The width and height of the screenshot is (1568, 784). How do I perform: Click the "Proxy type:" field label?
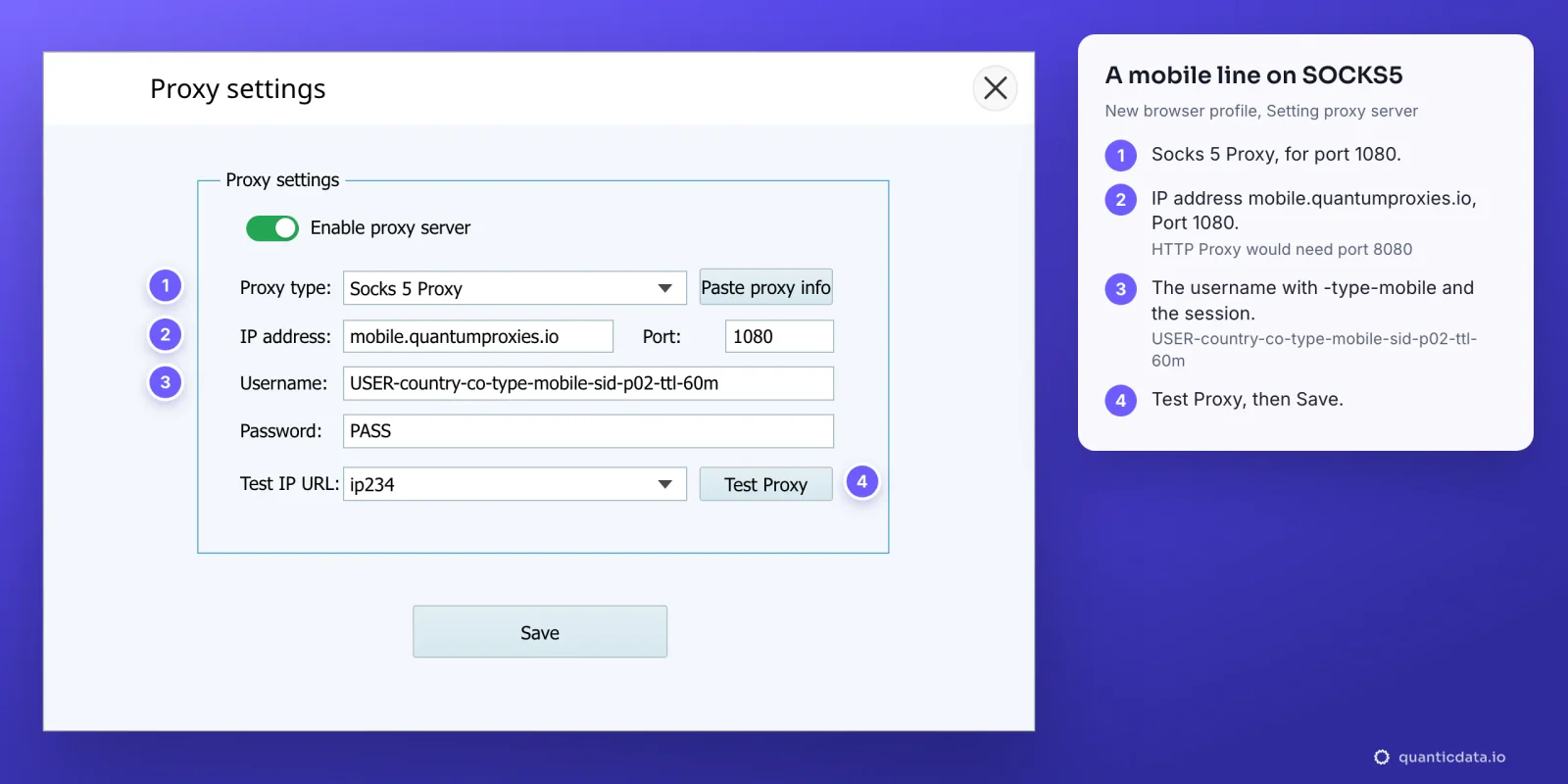click(x=285, y=287)
